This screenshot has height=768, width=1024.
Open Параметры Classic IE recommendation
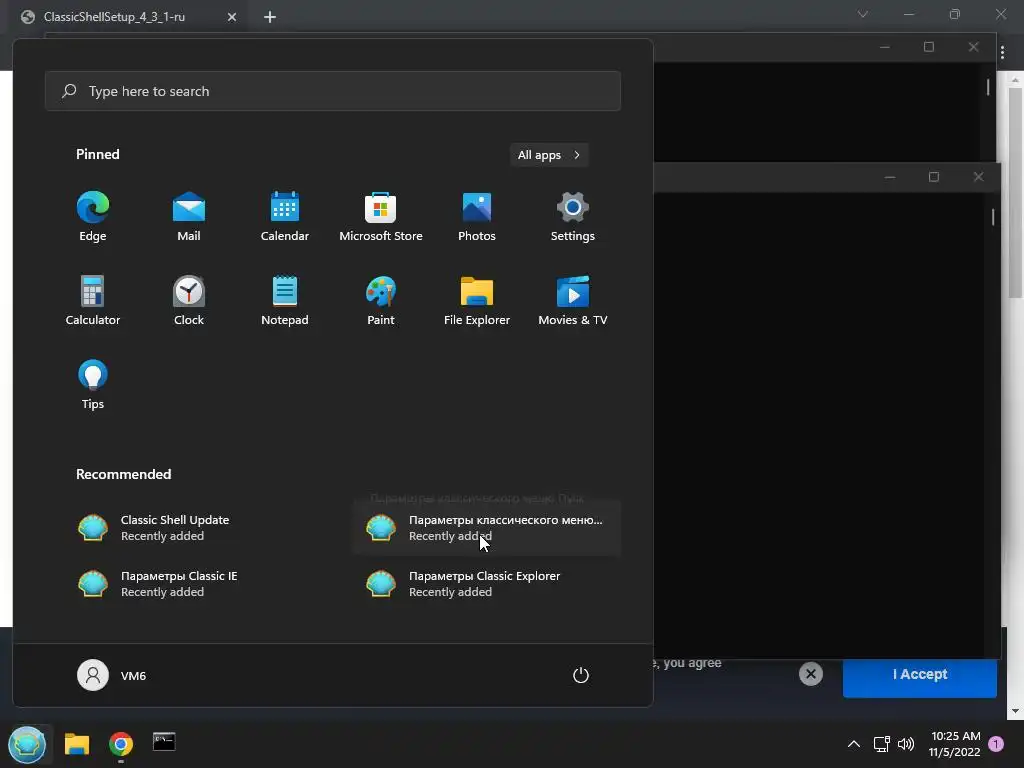tap(199, 584)
